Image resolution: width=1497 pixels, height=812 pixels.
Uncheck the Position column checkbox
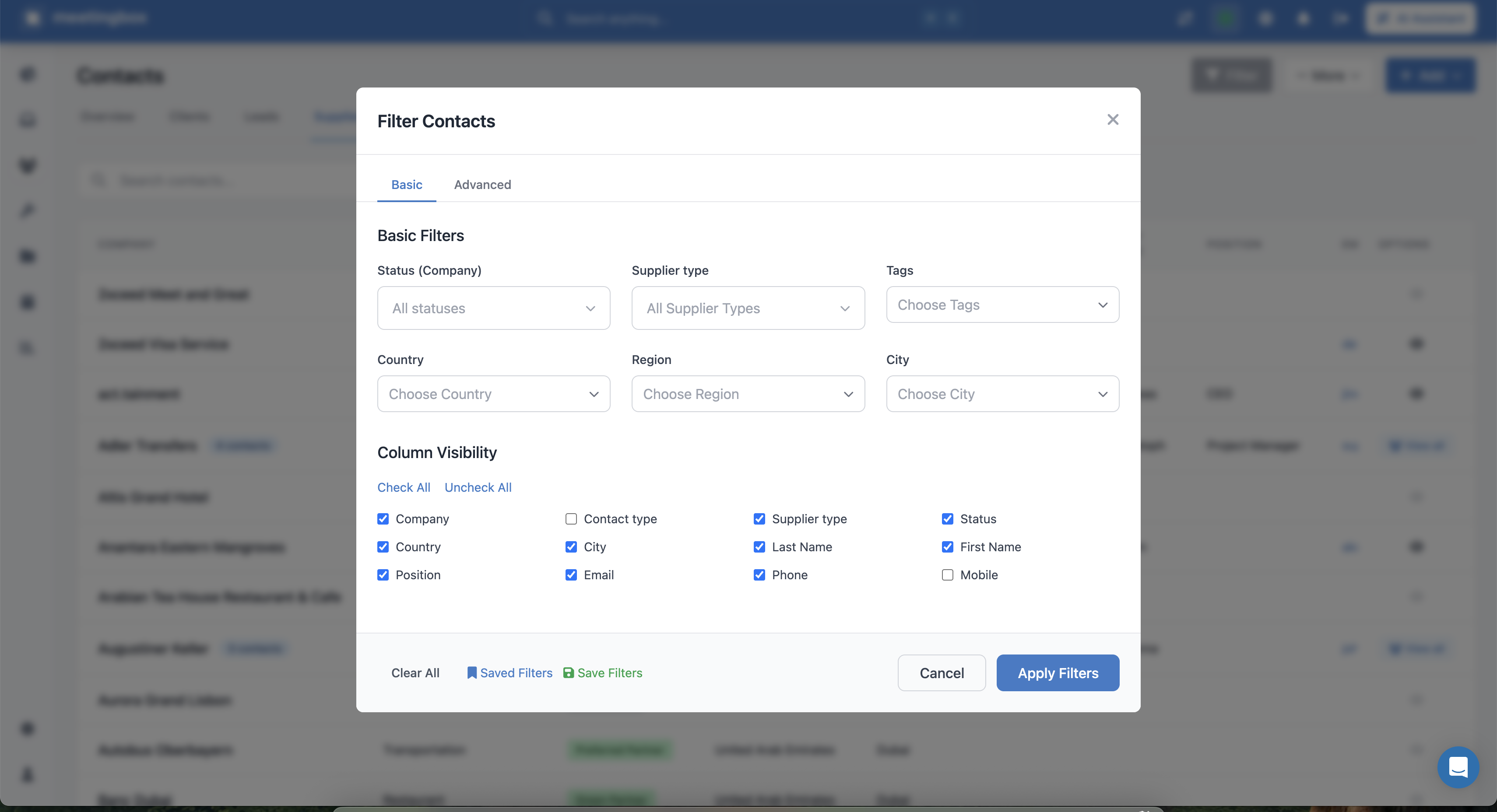(383, 574)
